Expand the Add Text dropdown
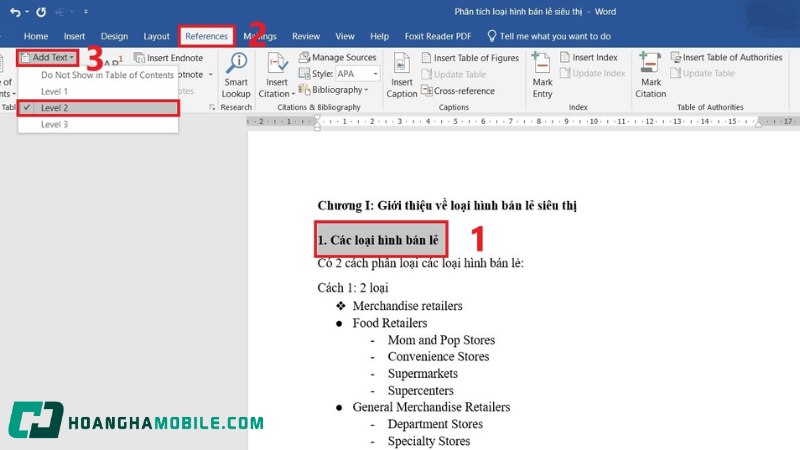The height and width of the screenshot is (450, 800). point(49,58)
